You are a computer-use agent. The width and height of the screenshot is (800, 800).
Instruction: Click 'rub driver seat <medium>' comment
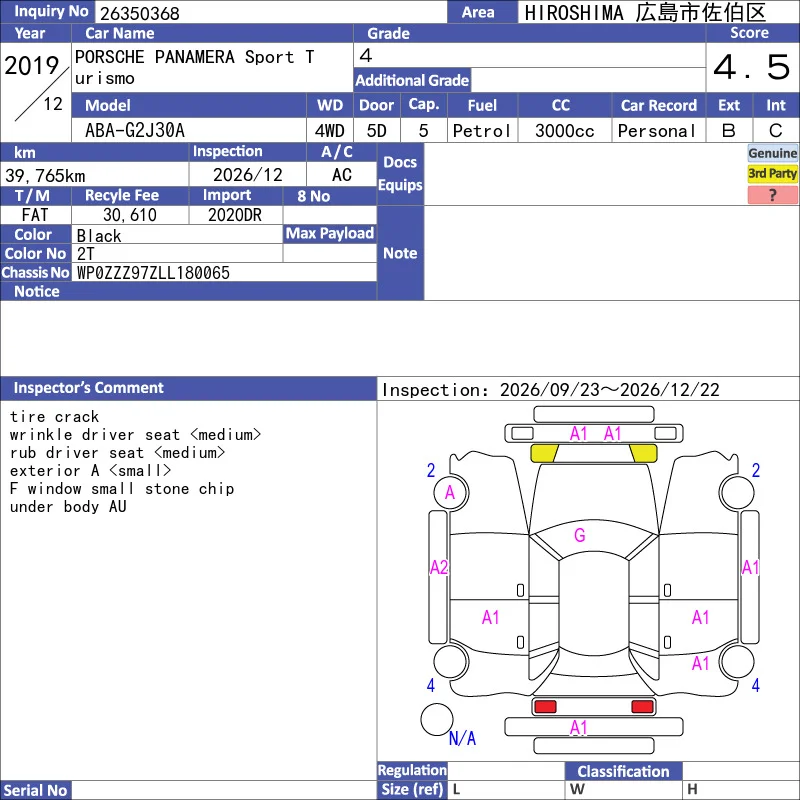(x=117, y=453)
